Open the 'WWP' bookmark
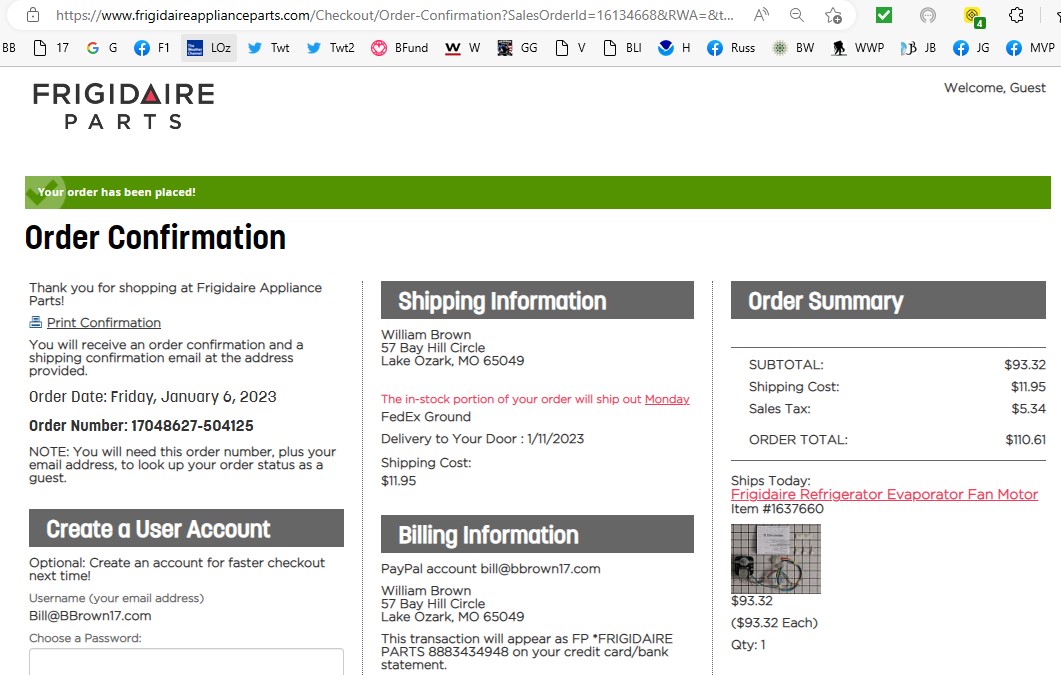 [x=857, y=48]
